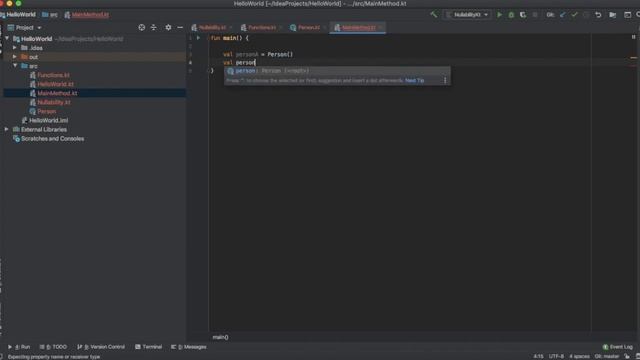Viewport: 640px width, 360px height.
Task: Click the run gutter arrow beside fun main()
Action: [x=198, y=38]
